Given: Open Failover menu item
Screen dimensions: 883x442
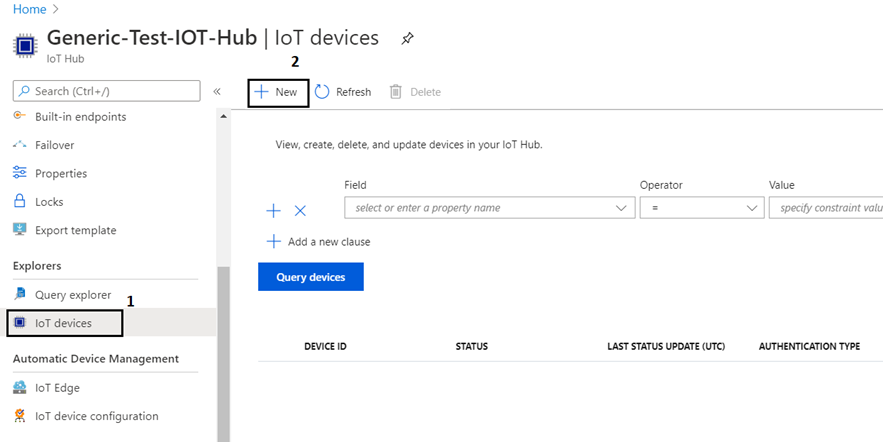Looking at the screenshot, I should [55, 145].
